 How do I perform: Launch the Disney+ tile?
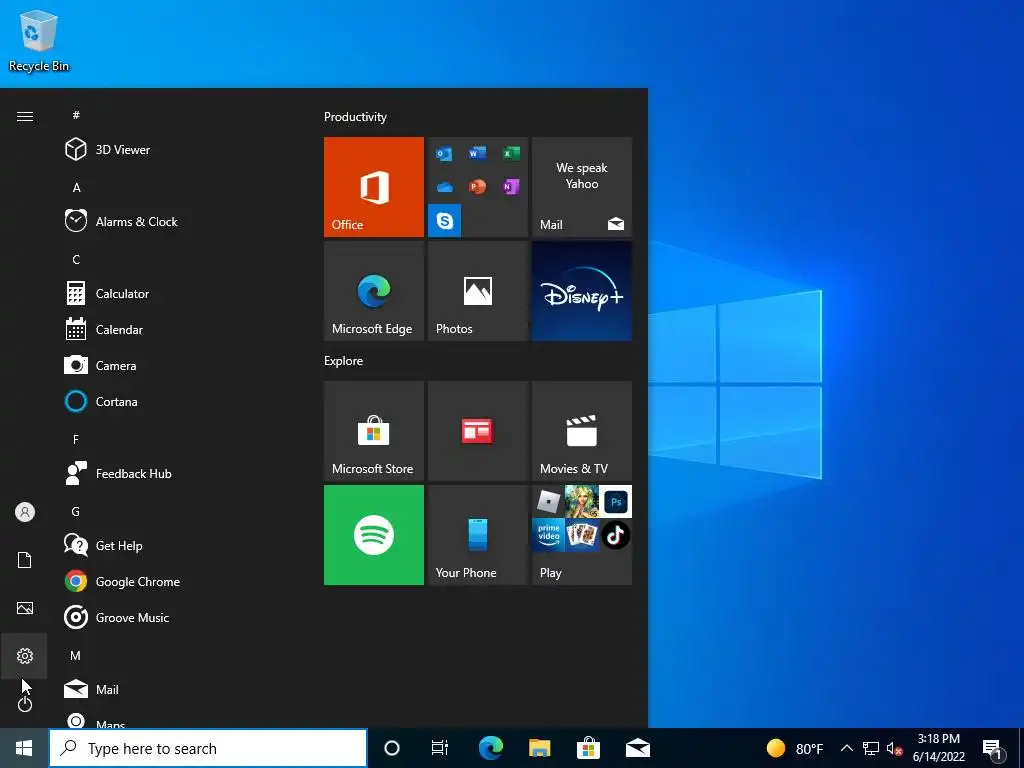click(x=582, y=291)
